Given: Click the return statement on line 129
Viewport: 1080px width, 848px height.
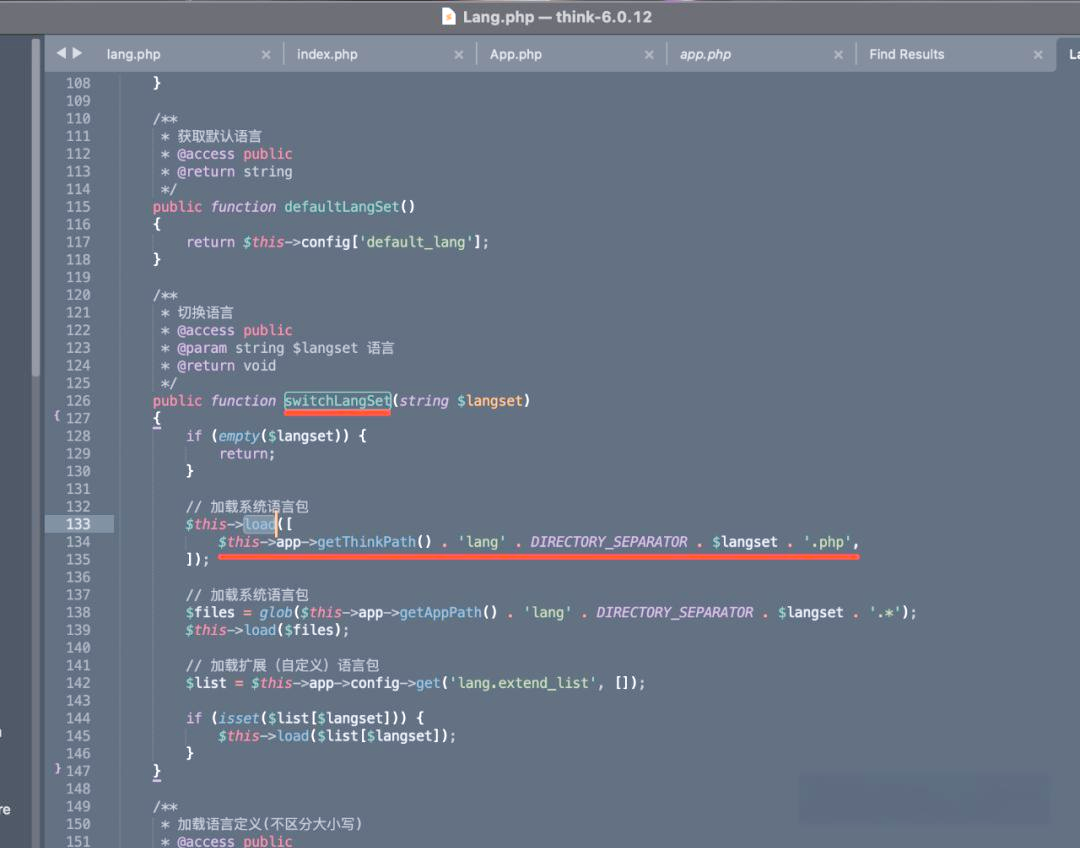Looking at the screenshot, I should [x=247, y=454].
